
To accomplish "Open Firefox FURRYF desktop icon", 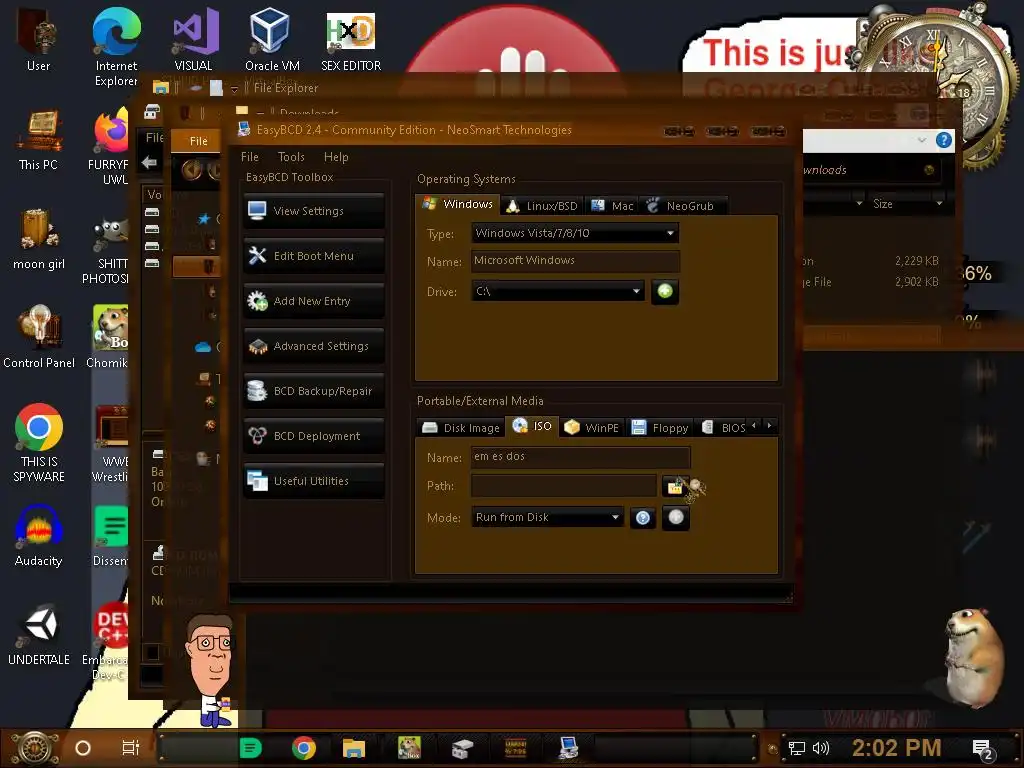I will [112, 146].
